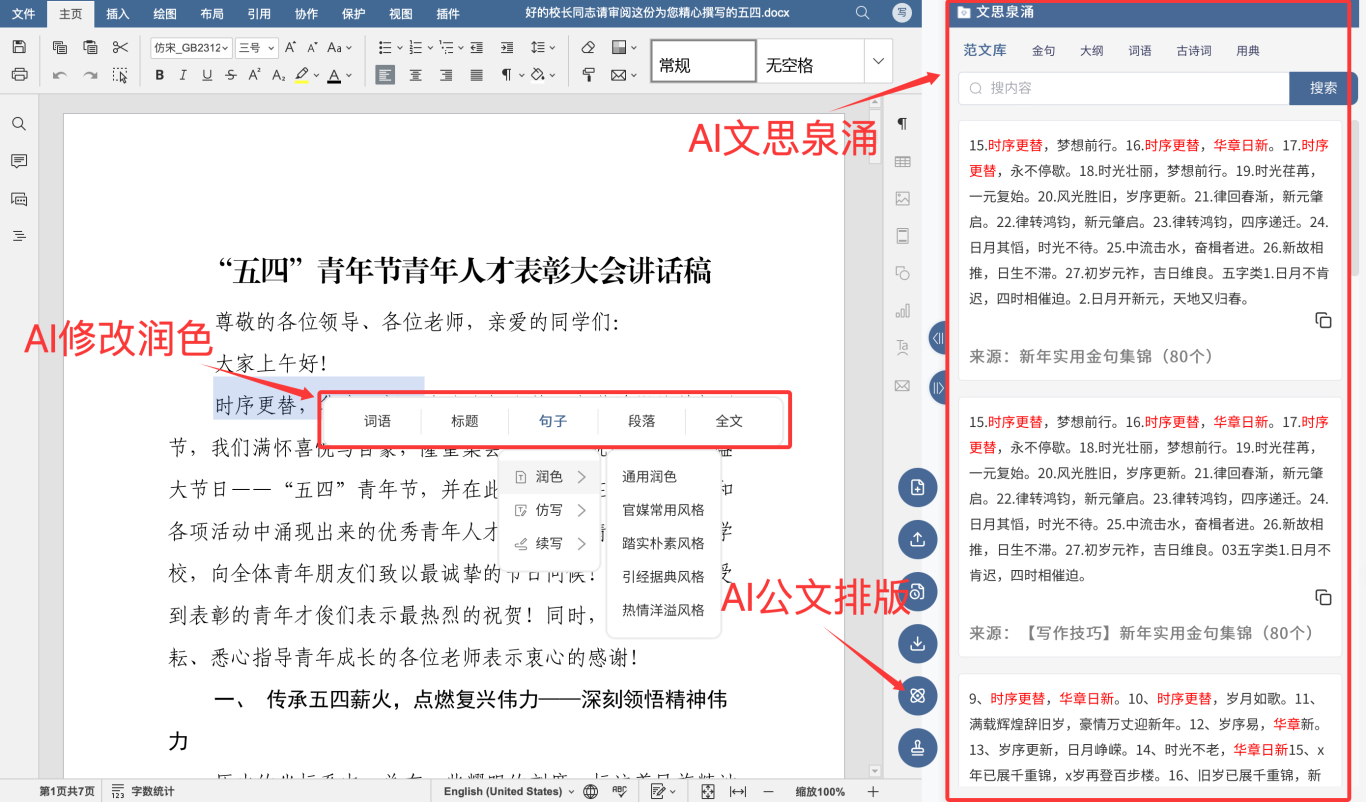Screen dimensions: 1366x802
Task: Click the 搜索 button
Action: [1323, 88]
